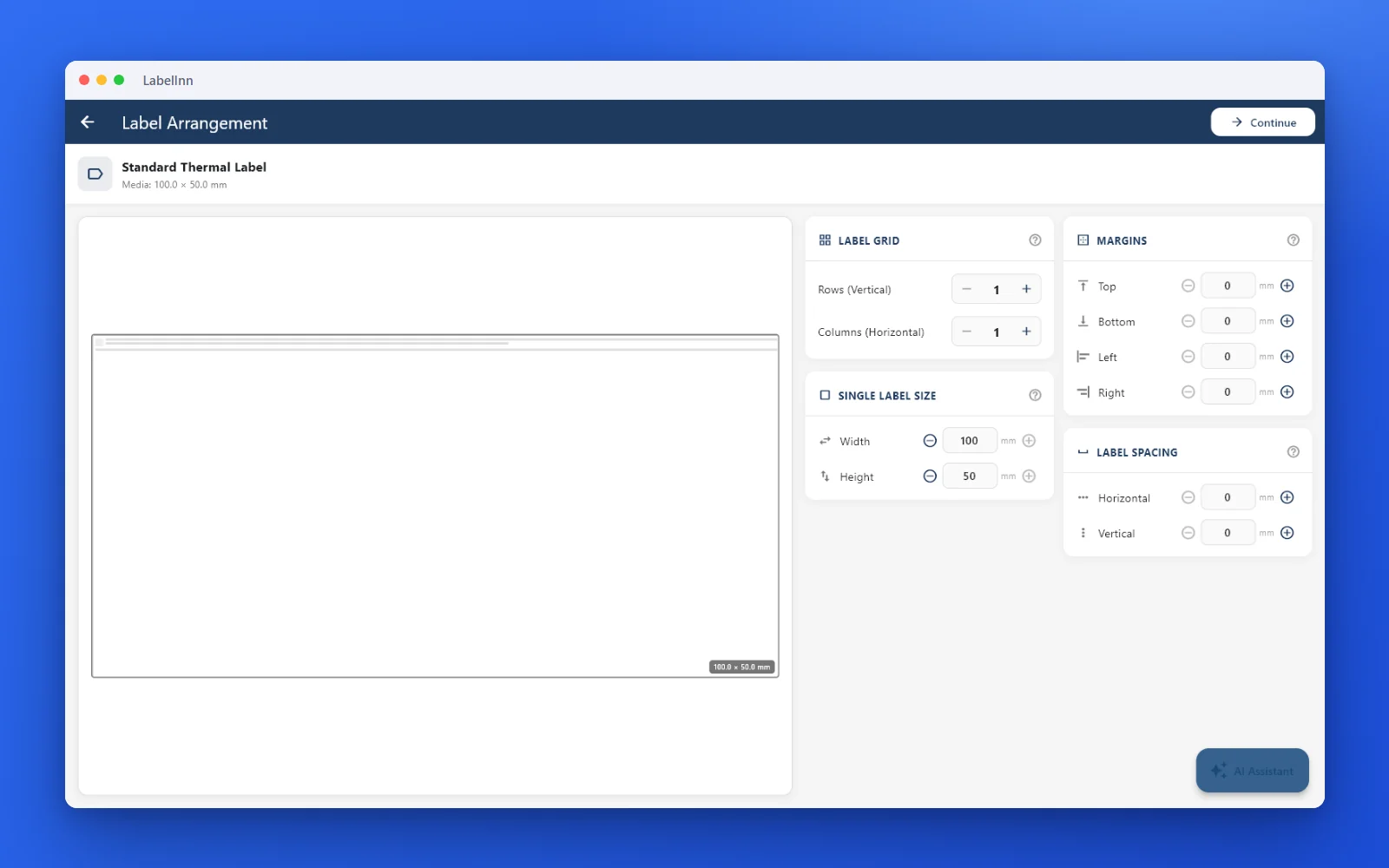This screenshot has height=868, width=1389.
Task: Open help for Single Label Size section
Action: pos(1035,395)
